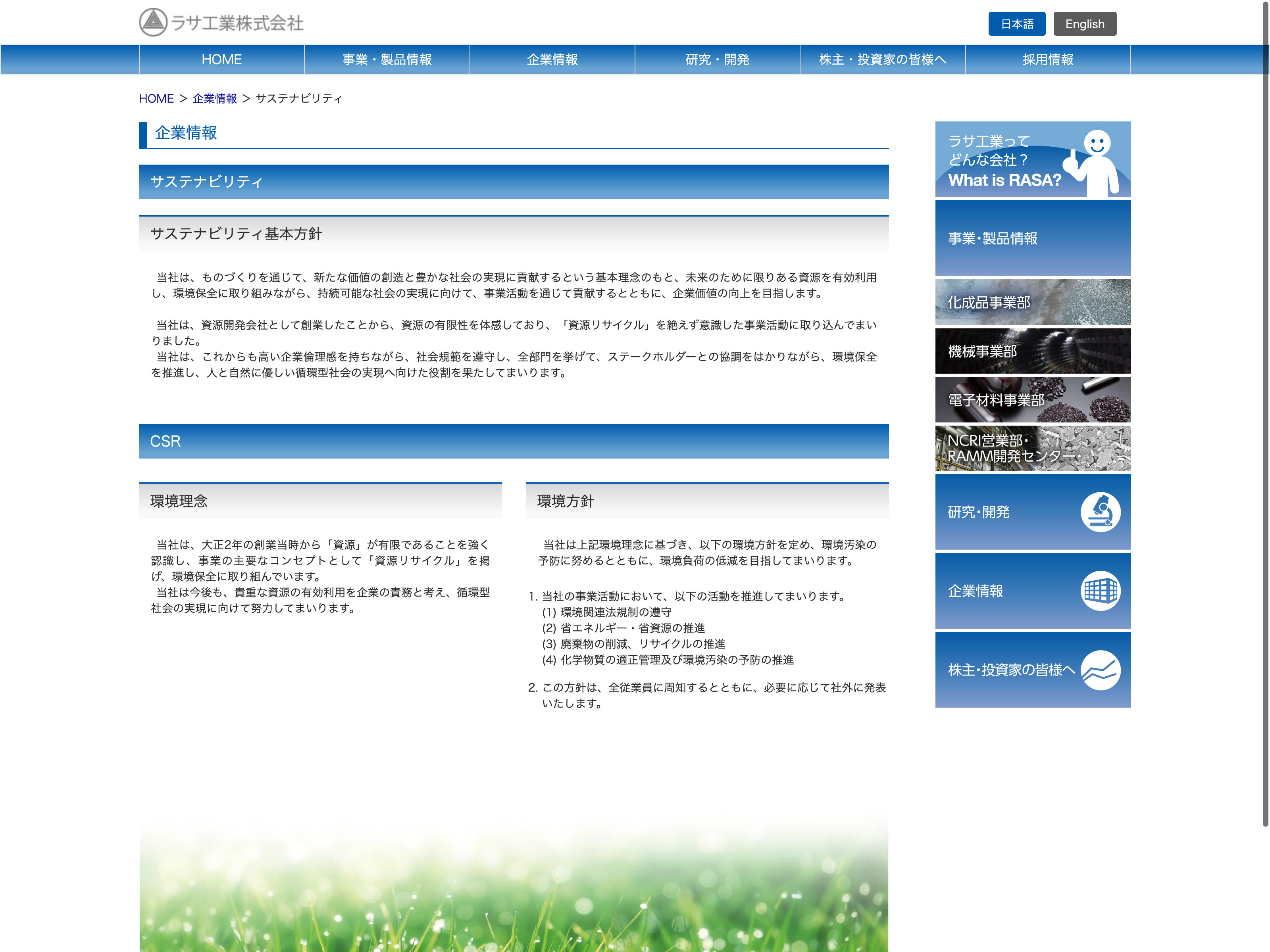The image size is (1270, 952).
Task: Click the Rasa Industries triangle logo
Action: click(x=153, y=22)
